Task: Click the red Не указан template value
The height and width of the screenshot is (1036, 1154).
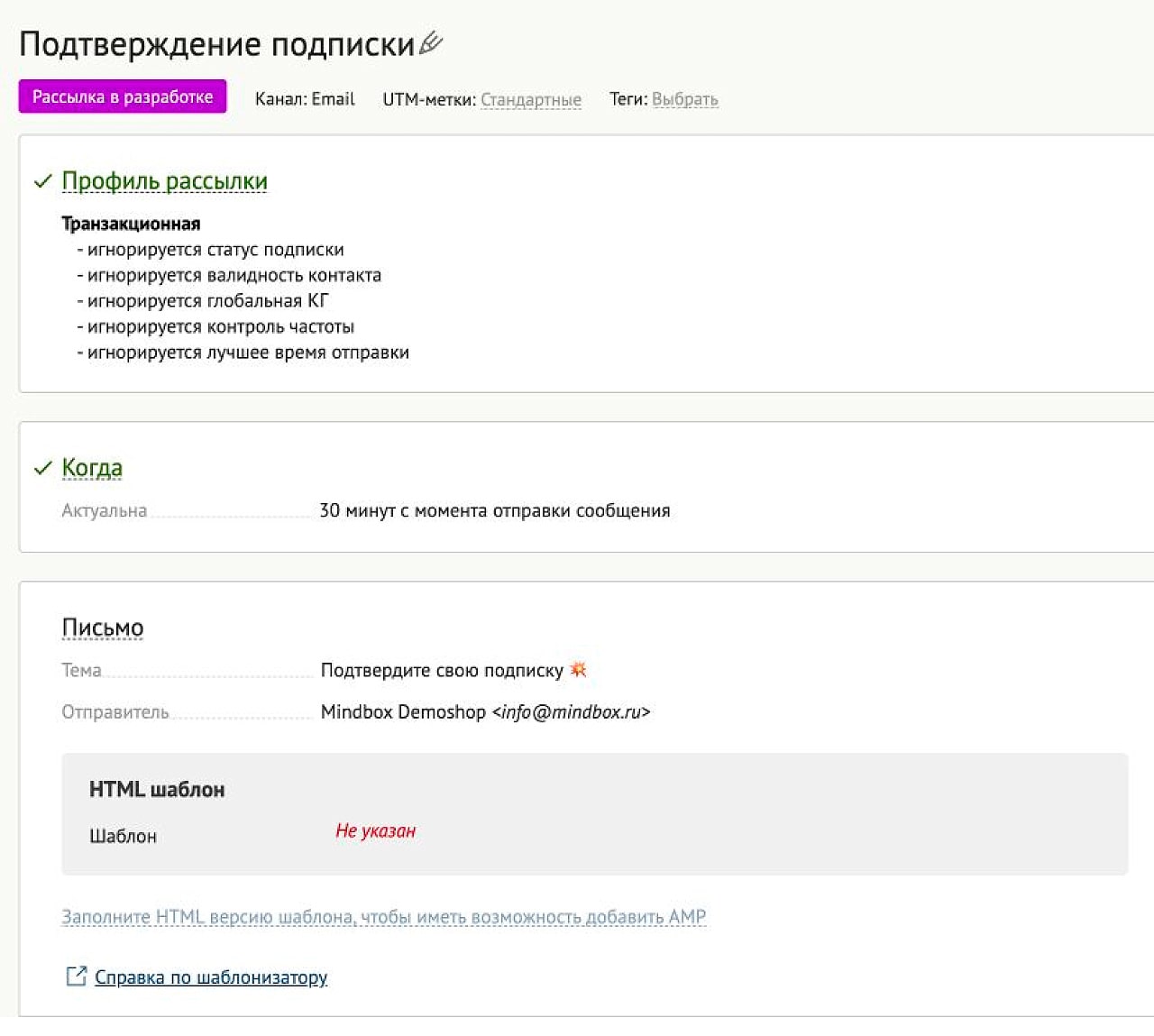Action: [x=375, y=831]
